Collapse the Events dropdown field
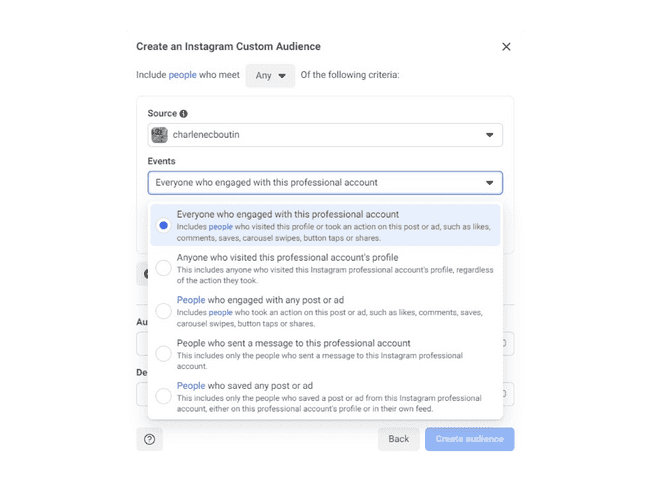Image resolution: width=650 pixels, height=488 pixels. pyautogui.click(x=325, y=183)
